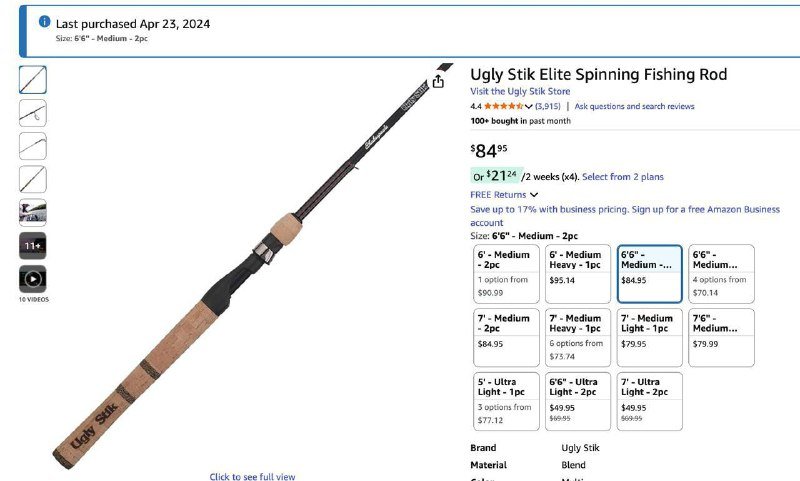Click the info icon in the Last purchased banner
This screenshot has height=481, width=800.
click(x=44, y=22)
